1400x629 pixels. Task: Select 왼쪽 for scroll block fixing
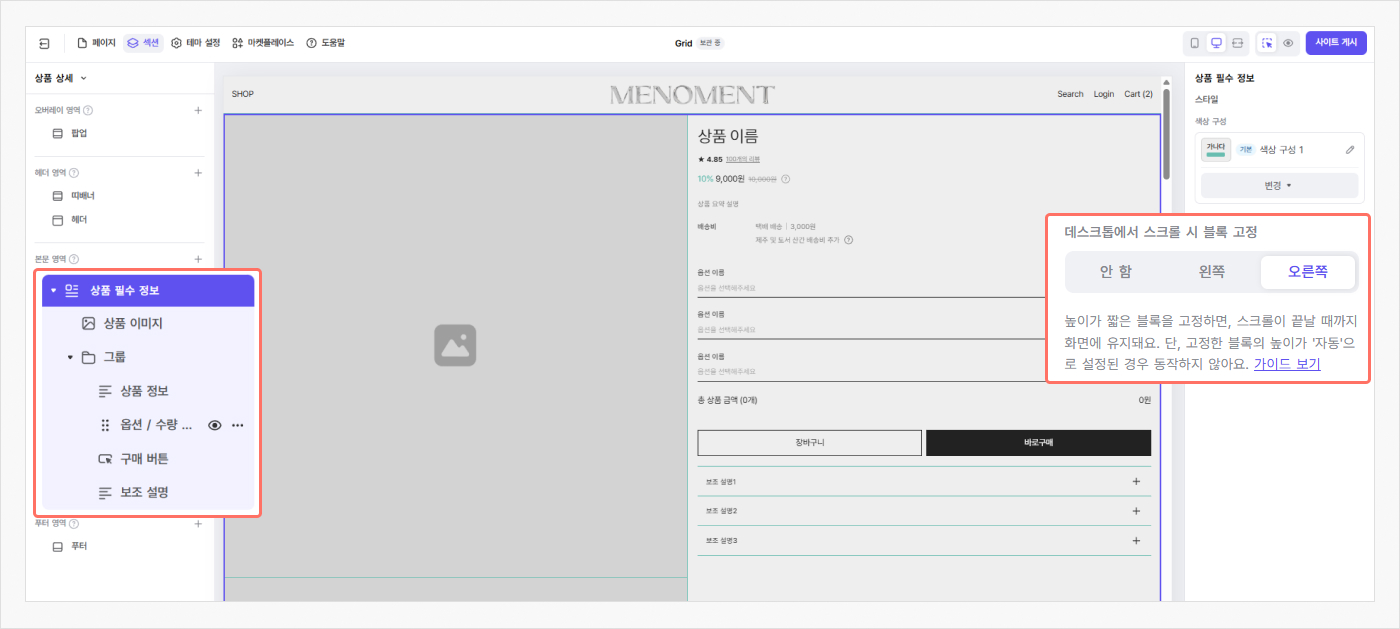[1211, 270]
